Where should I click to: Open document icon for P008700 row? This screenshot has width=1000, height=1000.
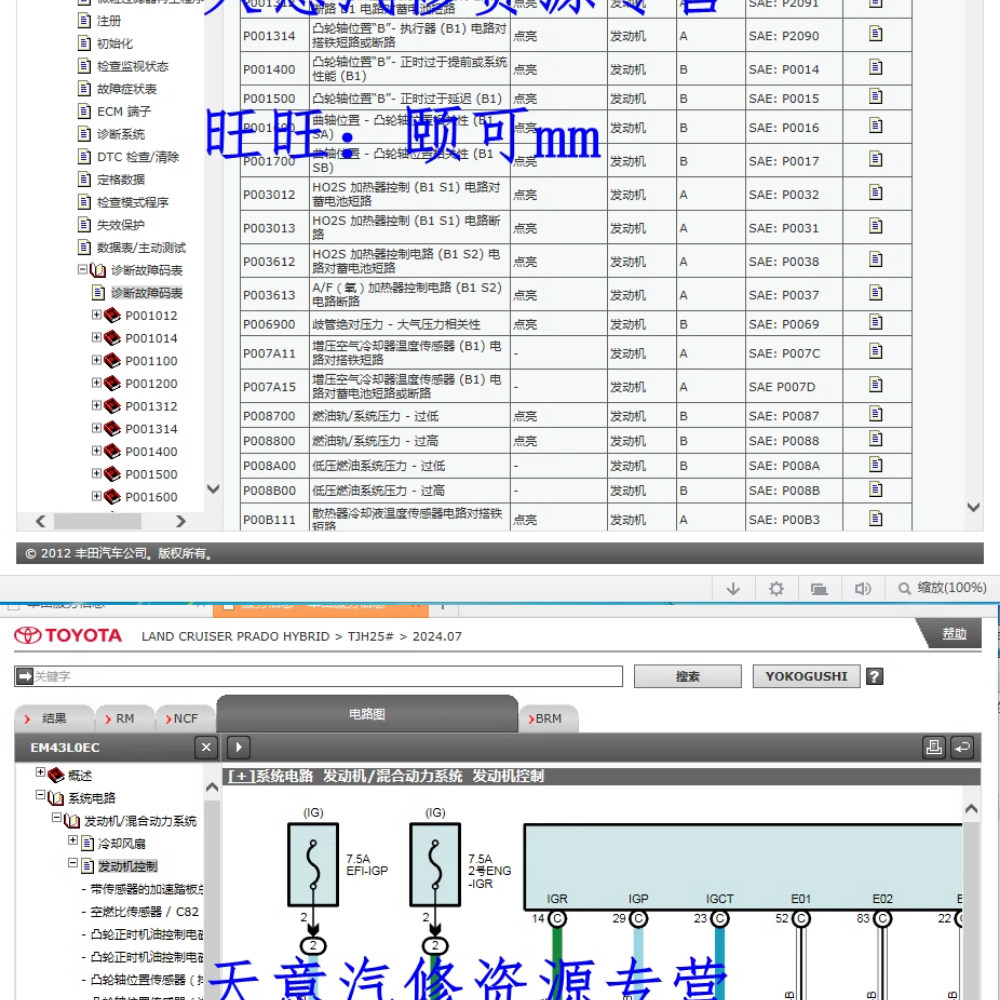click(876, 414)
